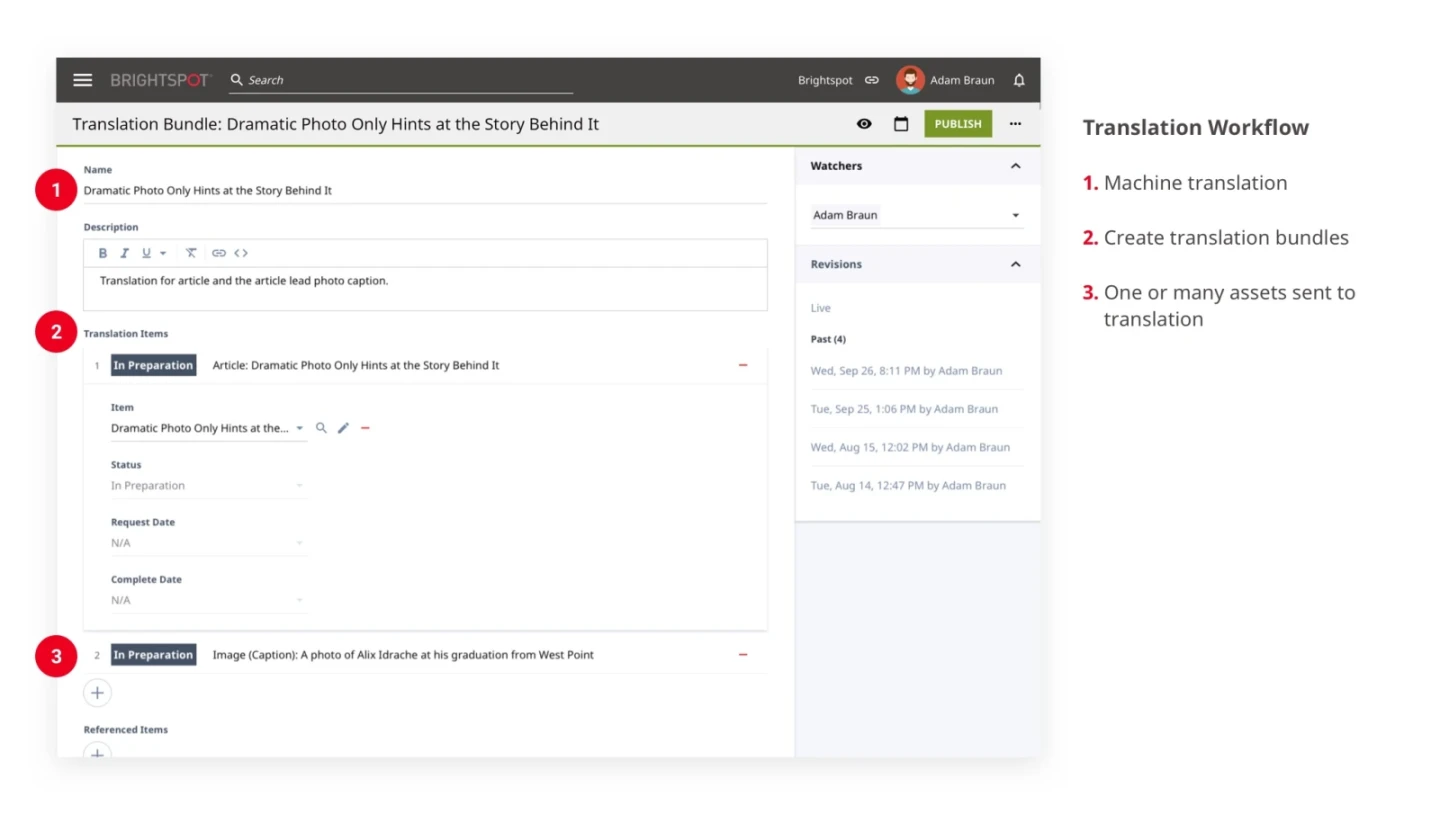Image resolution: width=1440 pixels, height=815 pixels.
Task: Open the Item selection dropdown
Action: pyautogui.click(x=299, y=428)
